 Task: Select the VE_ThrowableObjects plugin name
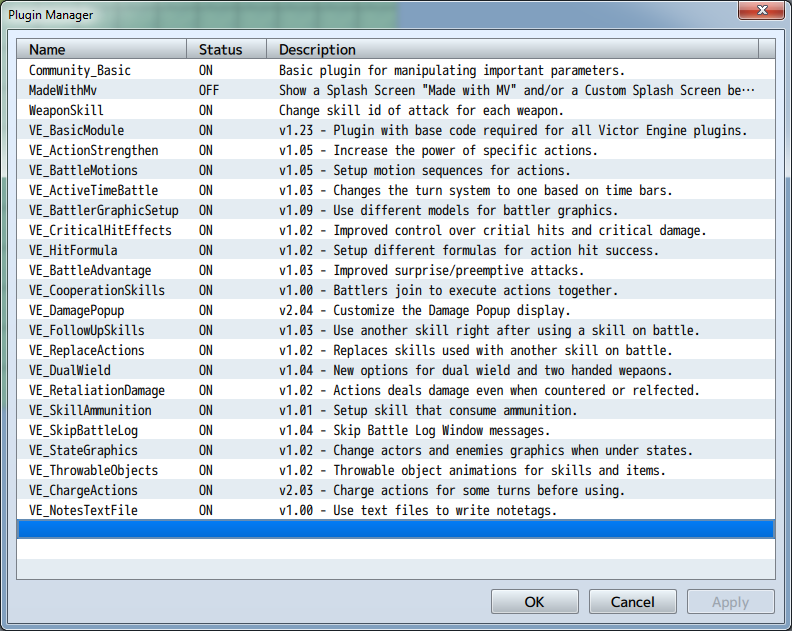pos(93,470)
